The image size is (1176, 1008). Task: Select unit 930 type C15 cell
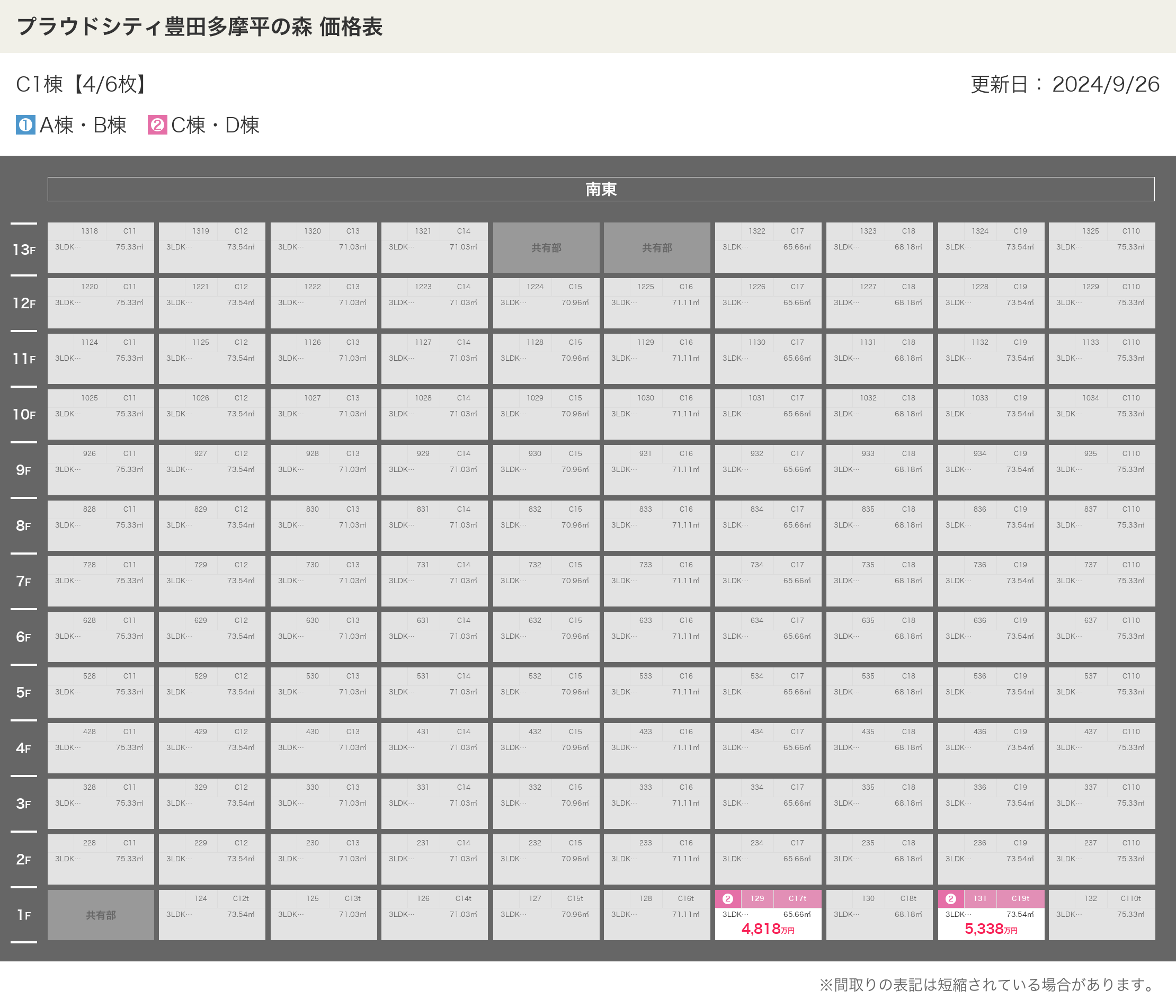(546, 470)
